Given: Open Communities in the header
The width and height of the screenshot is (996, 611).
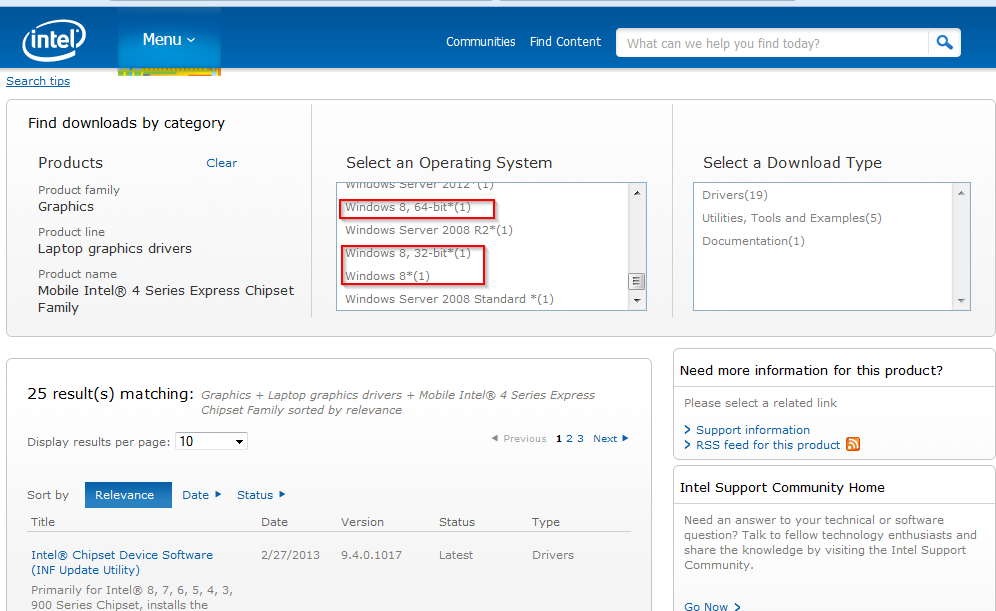Looking at the screenshot, I should [x=480, y=42].
